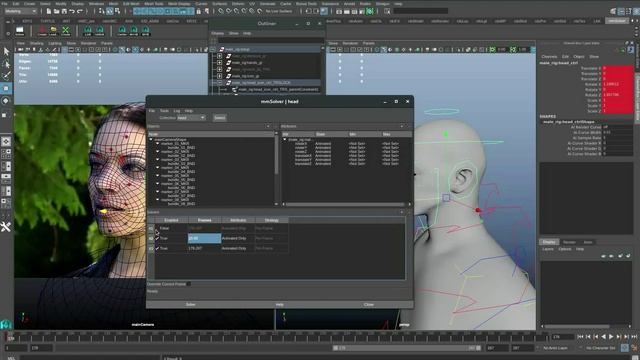Open the Collection dropdown in mmSolver
The image size is (640, 360).
click(191, 118)
